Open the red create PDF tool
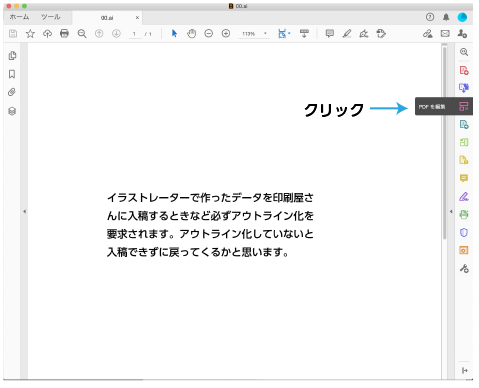Image resolution: width=479 pixels, height=388 pixels. click(464, 70)
